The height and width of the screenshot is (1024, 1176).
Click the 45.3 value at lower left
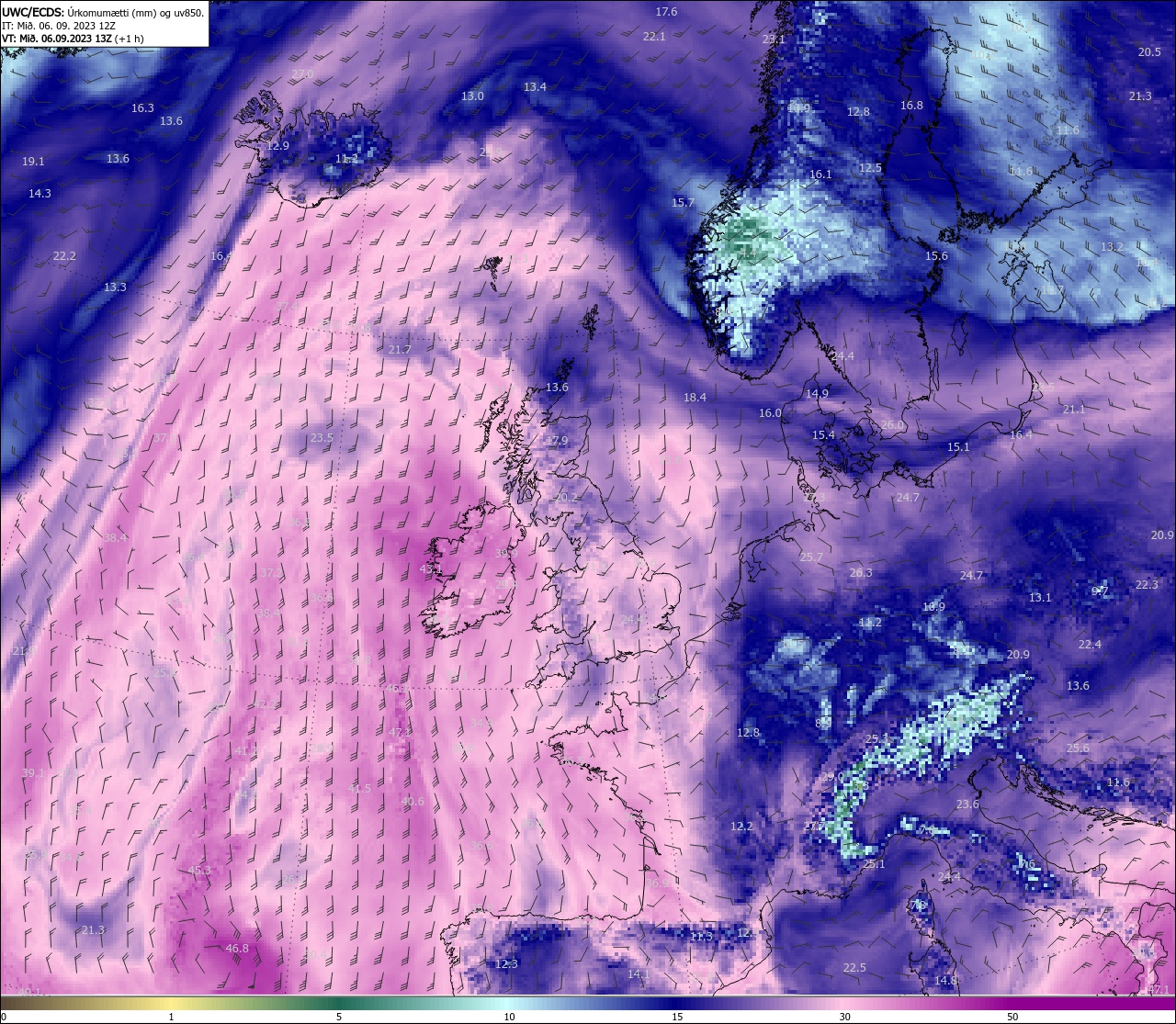pos(199,871)
